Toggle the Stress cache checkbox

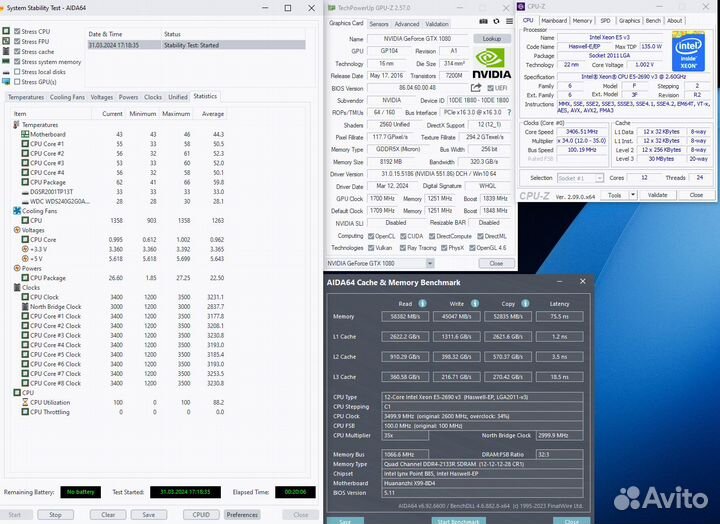point(17,51)
